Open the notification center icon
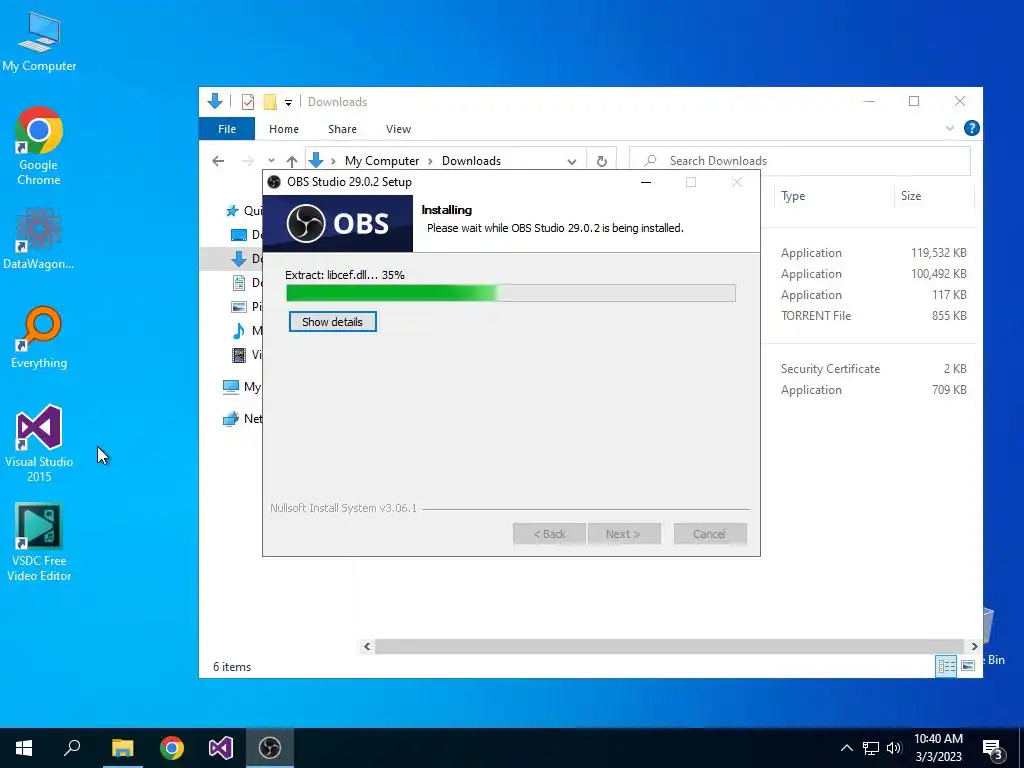This screenshot has width=1024, height=768. coord(993,748)
